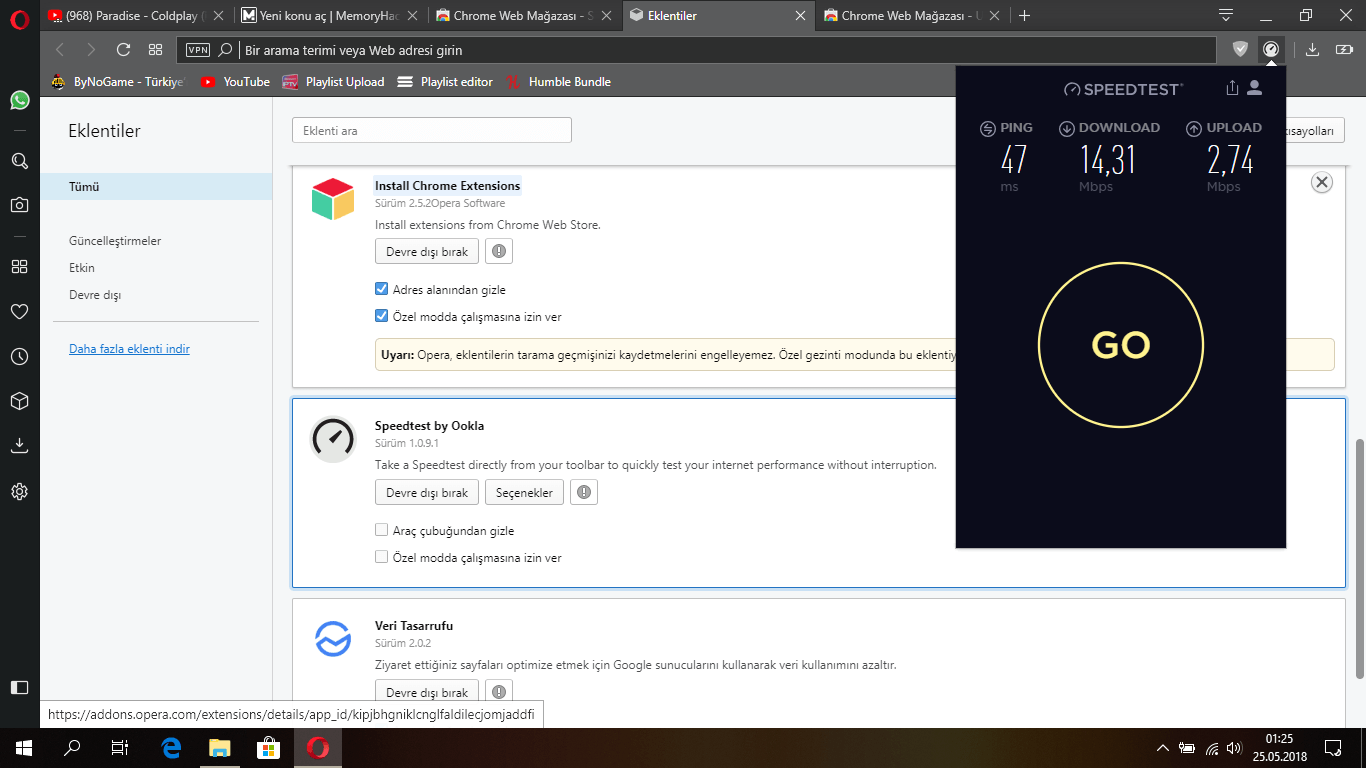Open Windows Start menu
The width and height of the screenshot is (1366, 768).
pos(23,747)
